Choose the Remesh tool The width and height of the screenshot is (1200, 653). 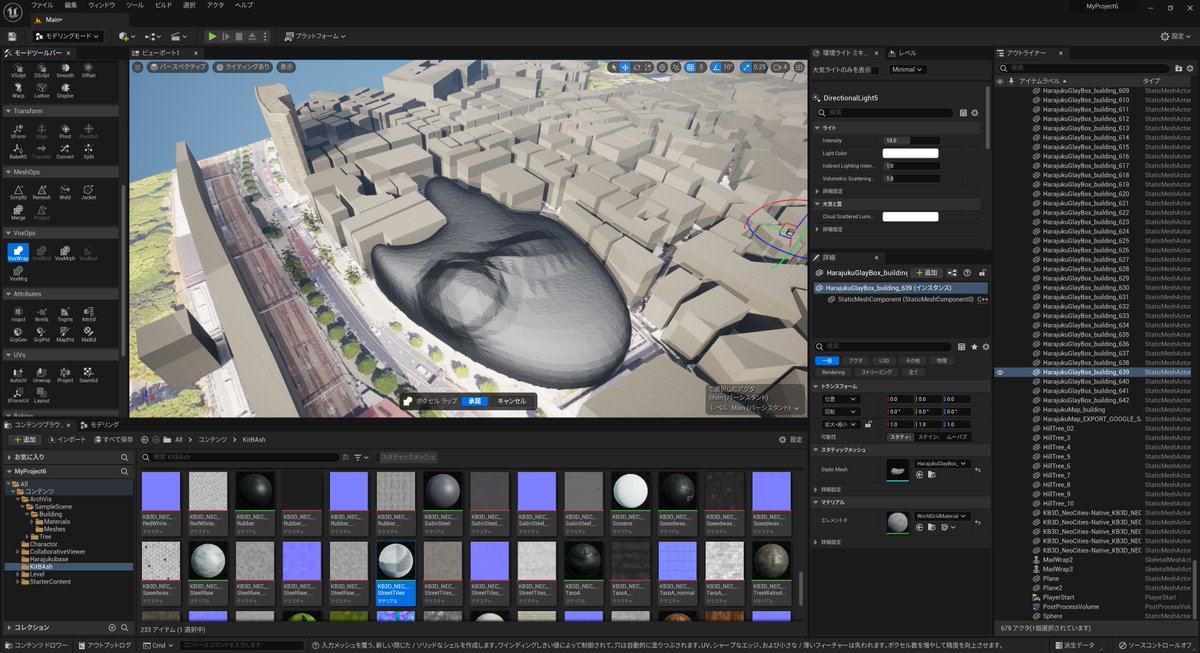(42, 192)
